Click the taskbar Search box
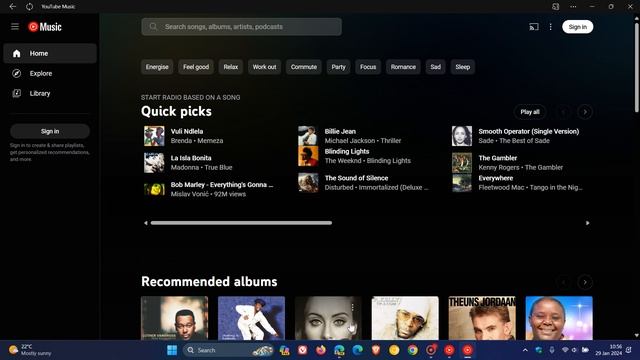Image resolution: width=640 pixels, height=360 pixels. pos(228,350)
